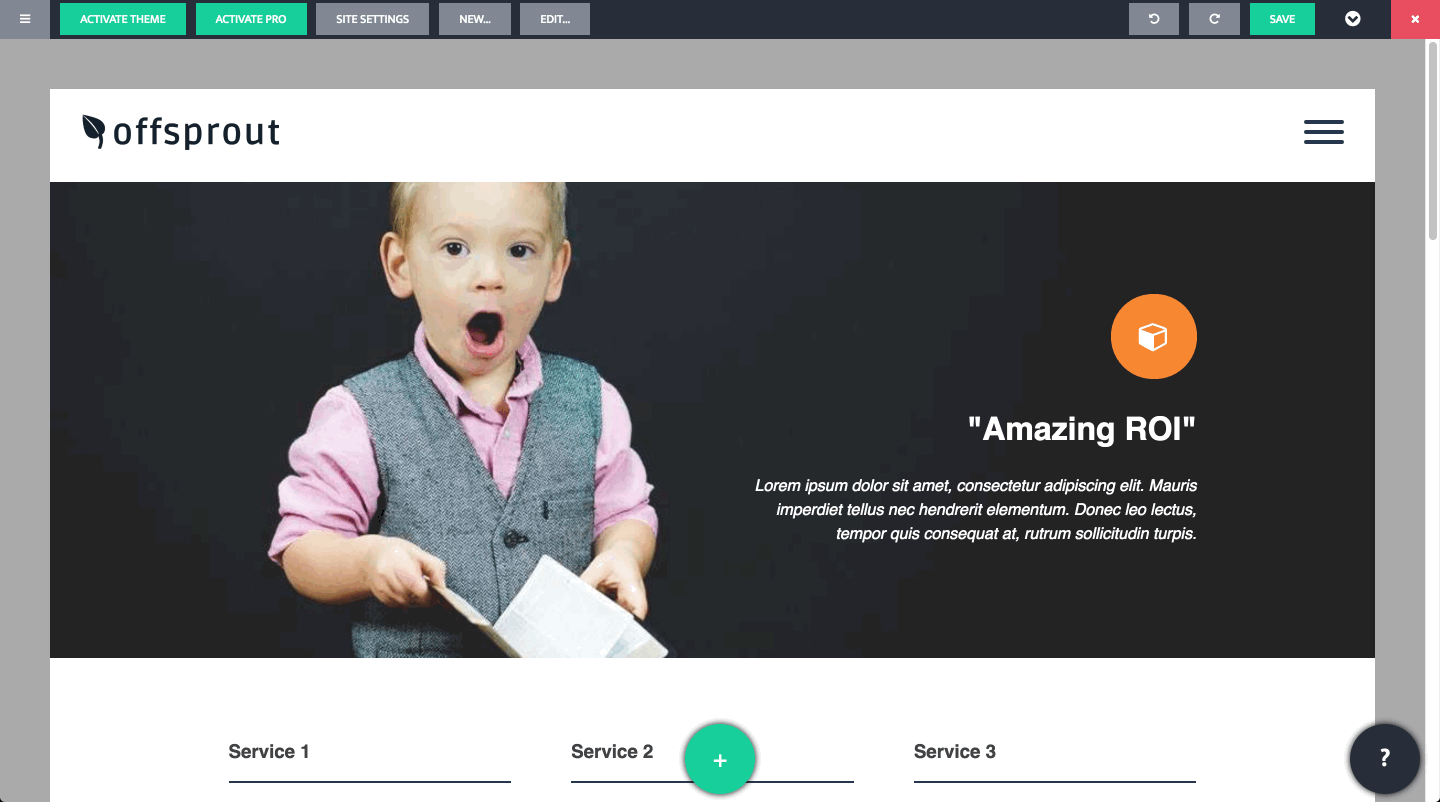Click the green plus add button
This screenshot has width=1440, height=802.
(720, 760)
